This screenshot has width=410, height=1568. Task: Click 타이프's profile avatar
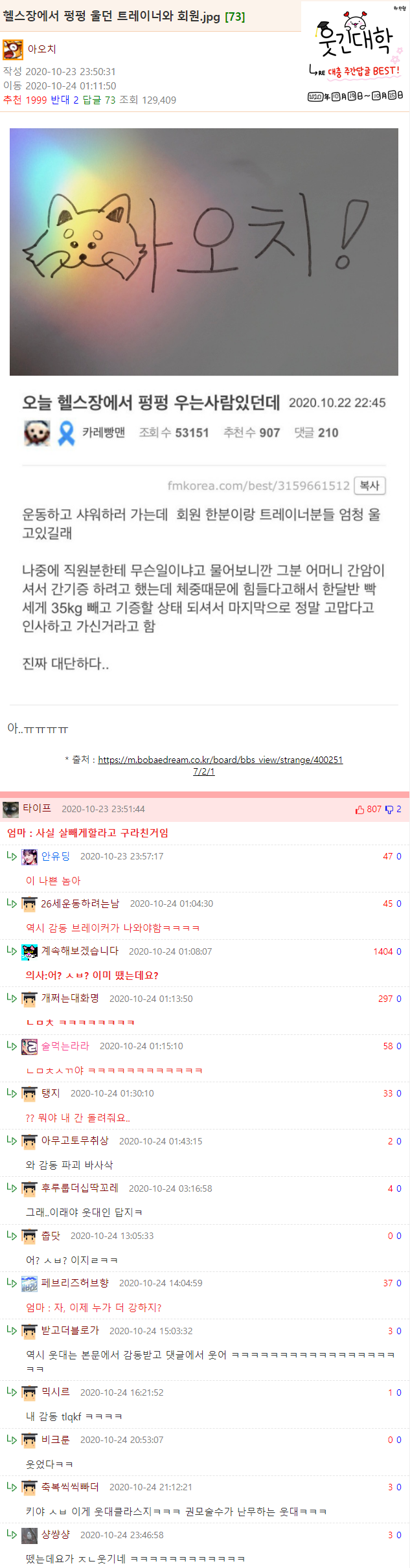pyautogui.click(x=11, y=809)
